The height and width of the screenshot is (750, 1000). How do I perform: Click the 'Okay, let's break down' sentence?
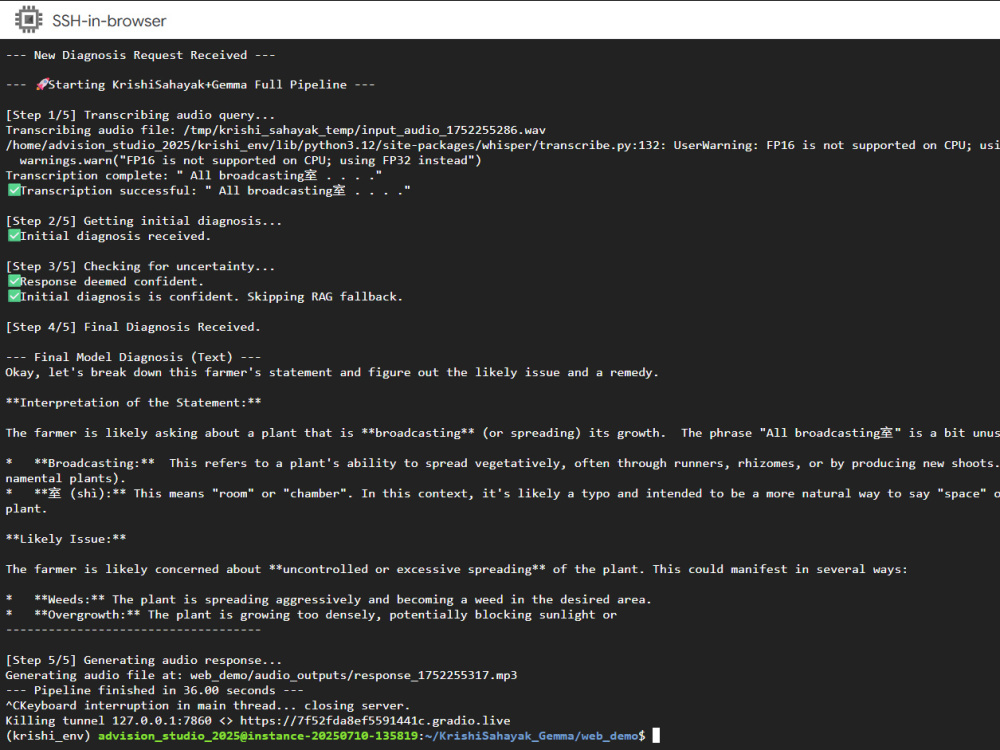coord(332,372)
